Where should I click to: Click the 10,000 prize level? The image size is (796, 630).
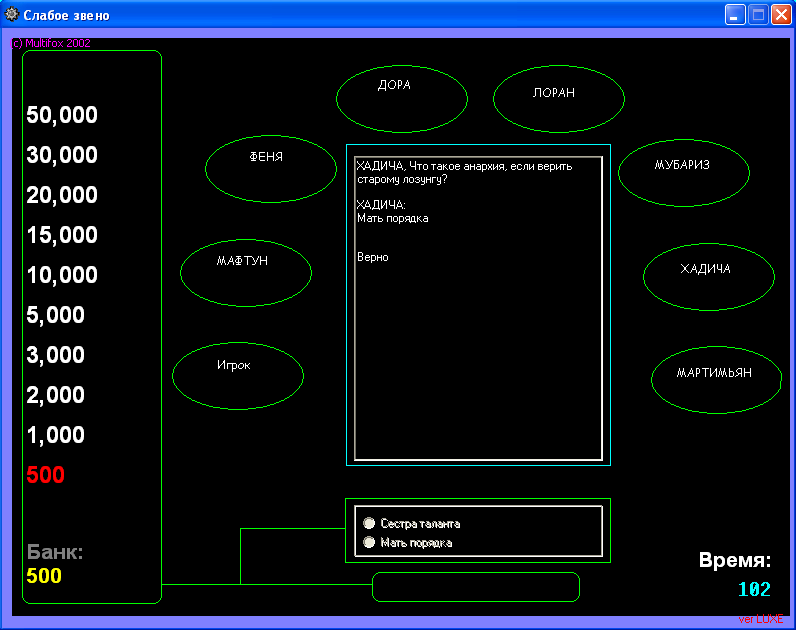point(62,275)
